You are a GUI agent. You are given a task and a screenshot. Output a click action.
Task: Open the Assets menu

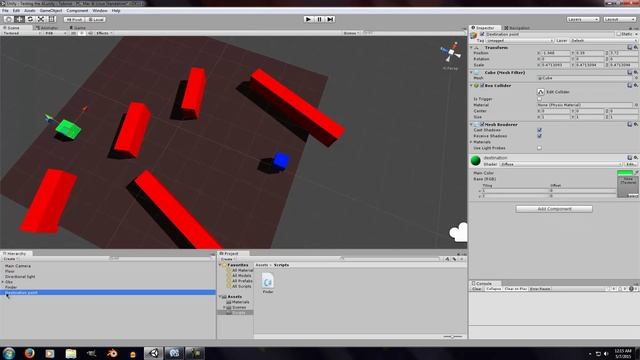click(30, 11)
